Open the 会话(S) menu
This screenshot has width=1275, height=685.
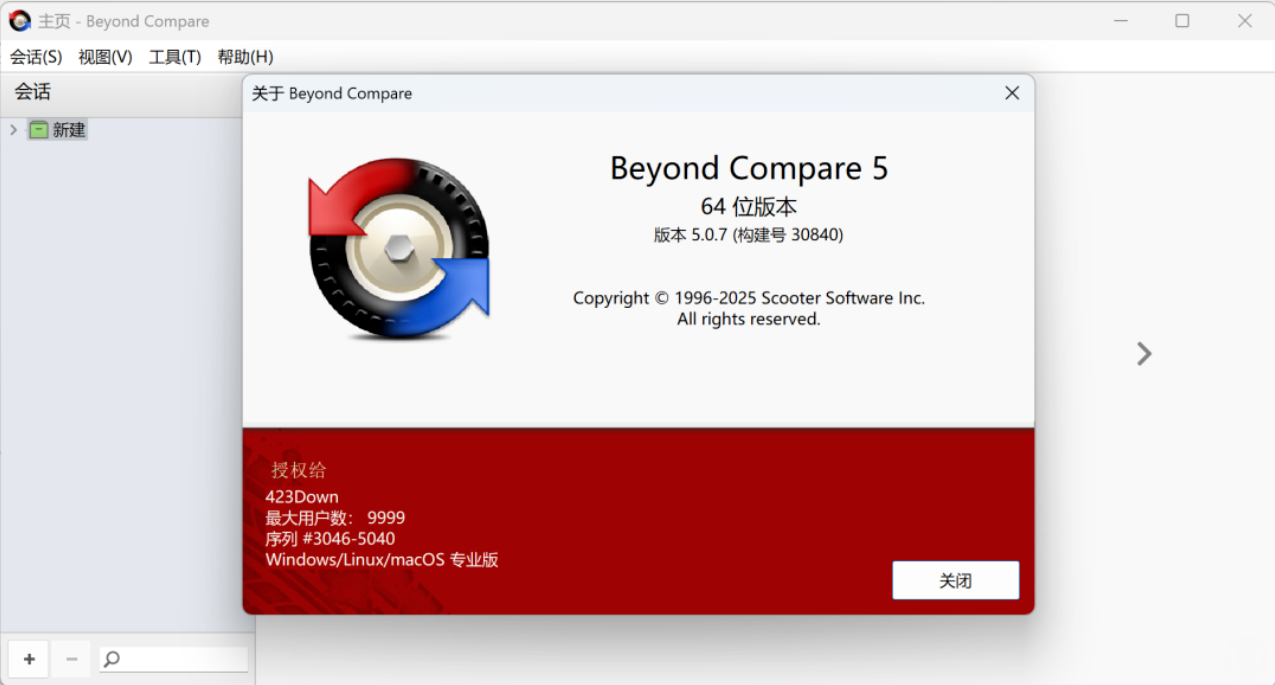click(36, 57)
